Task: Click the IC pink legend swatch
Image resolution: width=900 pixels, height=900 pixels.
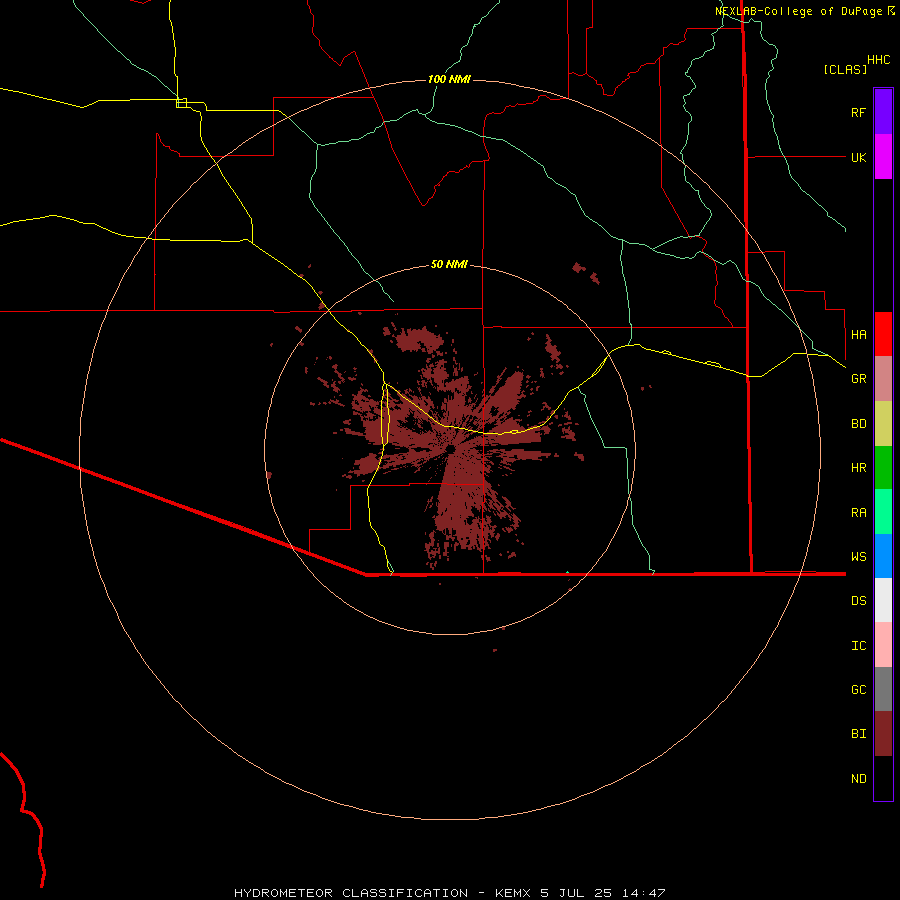Action: point(883,645)
